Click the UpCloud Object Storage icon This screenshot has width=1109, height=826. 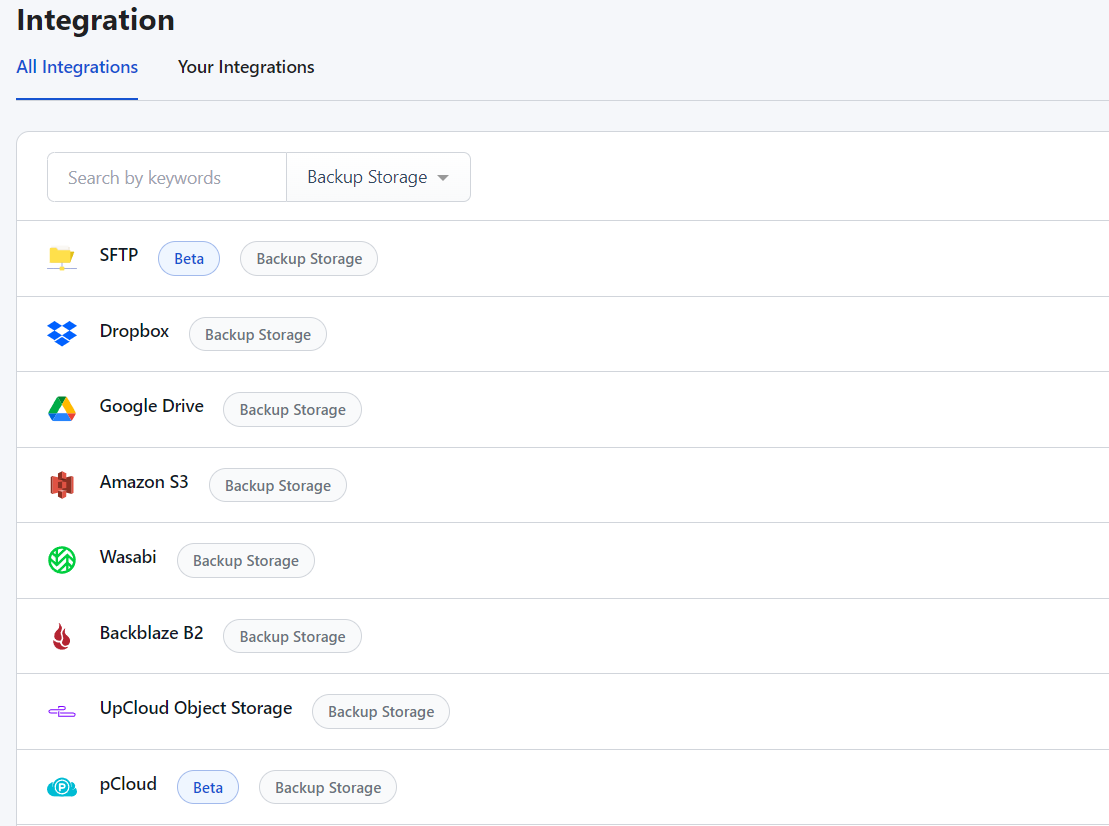pyautogui.click(x=62, y=711)
